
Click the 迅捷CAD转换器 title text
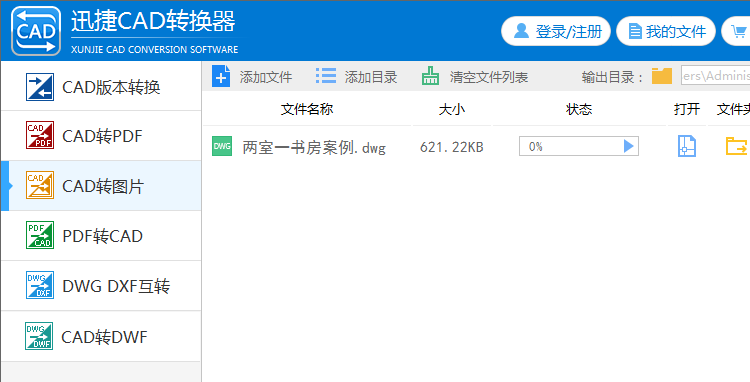click(x=154, y=22)
